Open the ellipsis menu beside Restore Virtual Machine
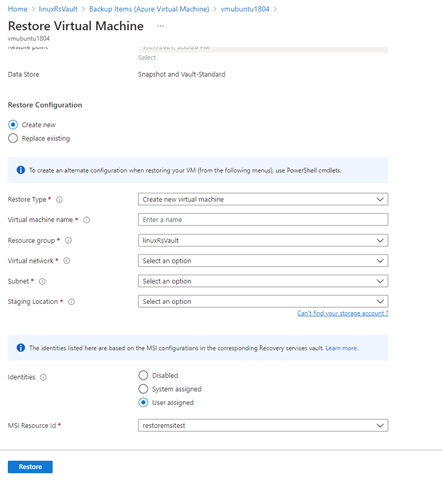Image resolution: width=443 pixels, height=480 pixels. pos(160,26)
